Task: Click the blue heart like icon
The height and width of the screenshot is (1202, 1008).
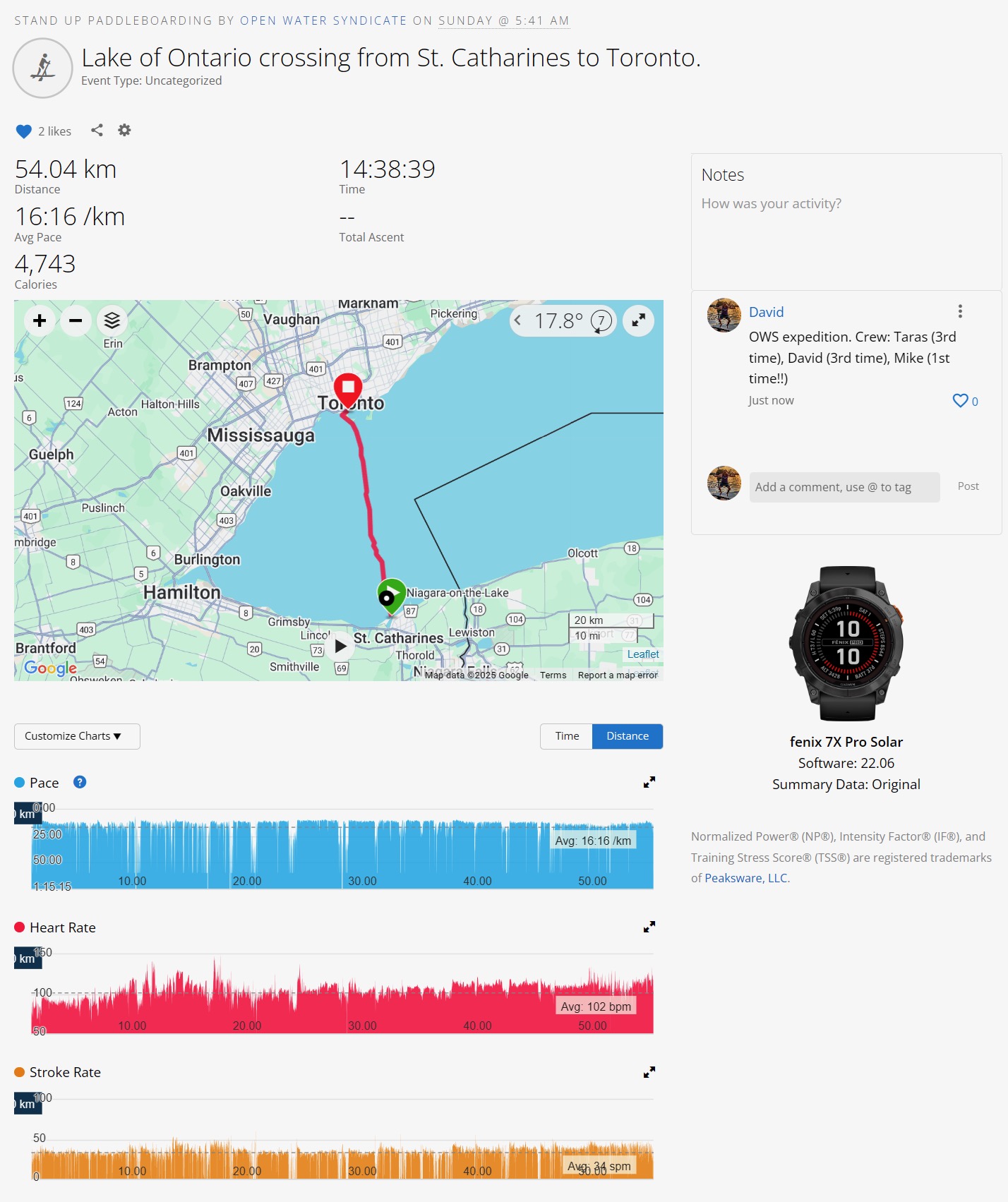Action: point(23,131)
